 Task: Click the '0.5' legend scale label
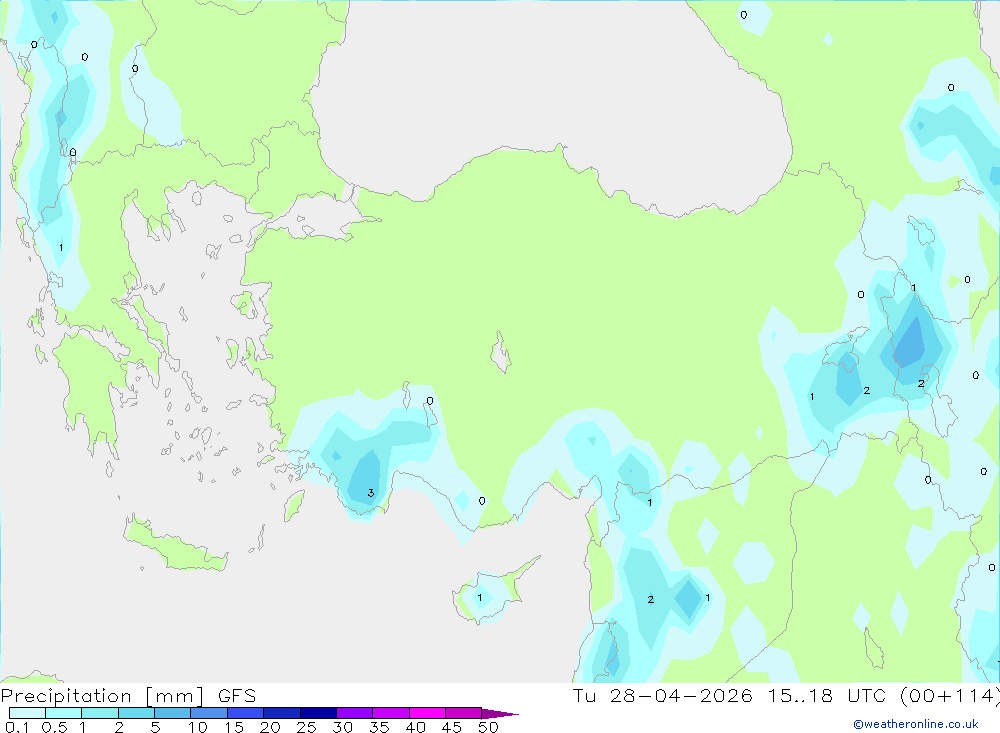coord(54,727)
